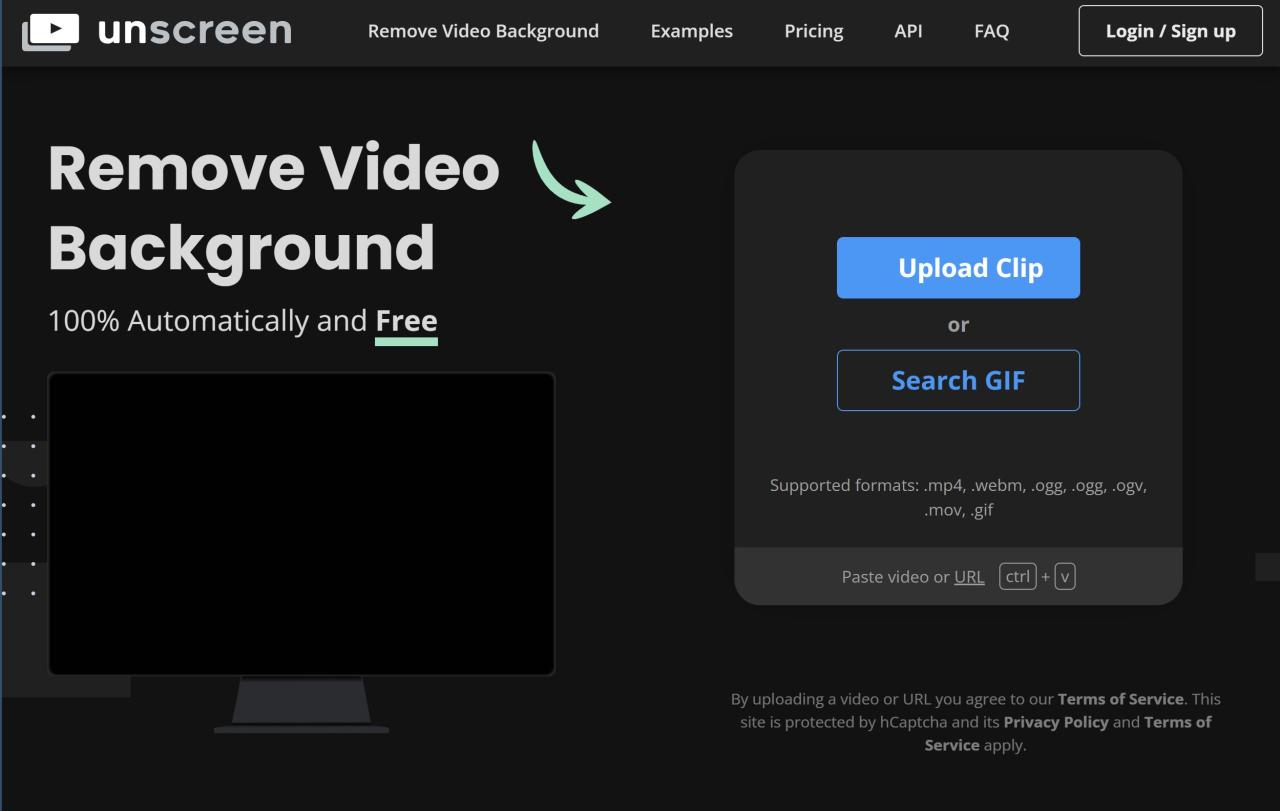Navigate to the API page

[x=908, y=31]
